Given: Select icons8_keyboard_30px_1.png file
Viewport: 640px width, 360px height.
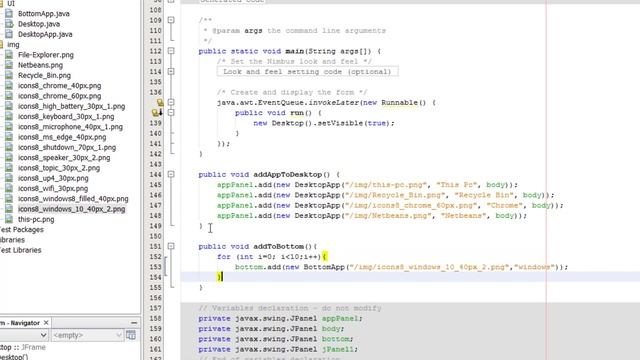Looking at the screenshot, I should 66,116.
